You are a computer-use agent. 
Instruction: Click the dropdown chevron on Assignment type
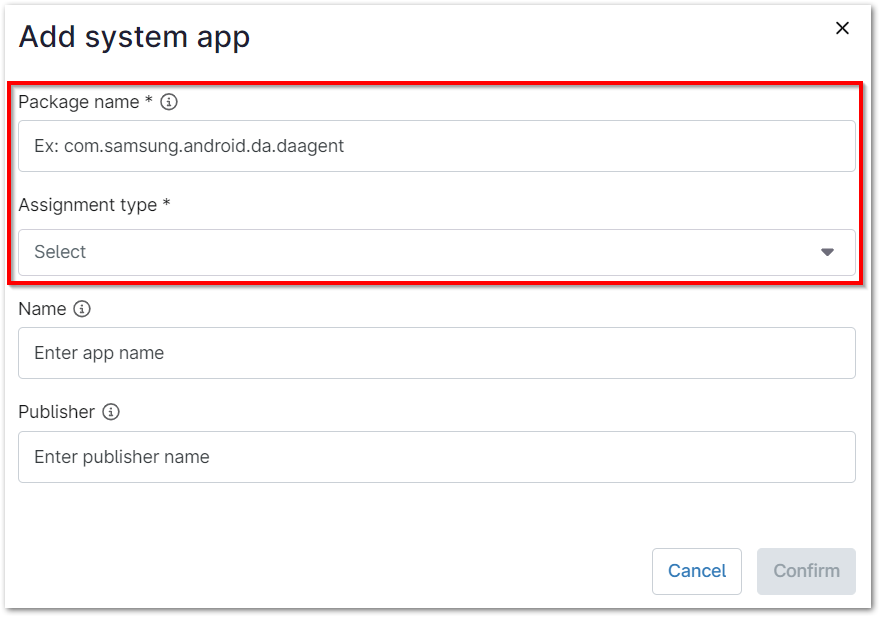point(827,253)
